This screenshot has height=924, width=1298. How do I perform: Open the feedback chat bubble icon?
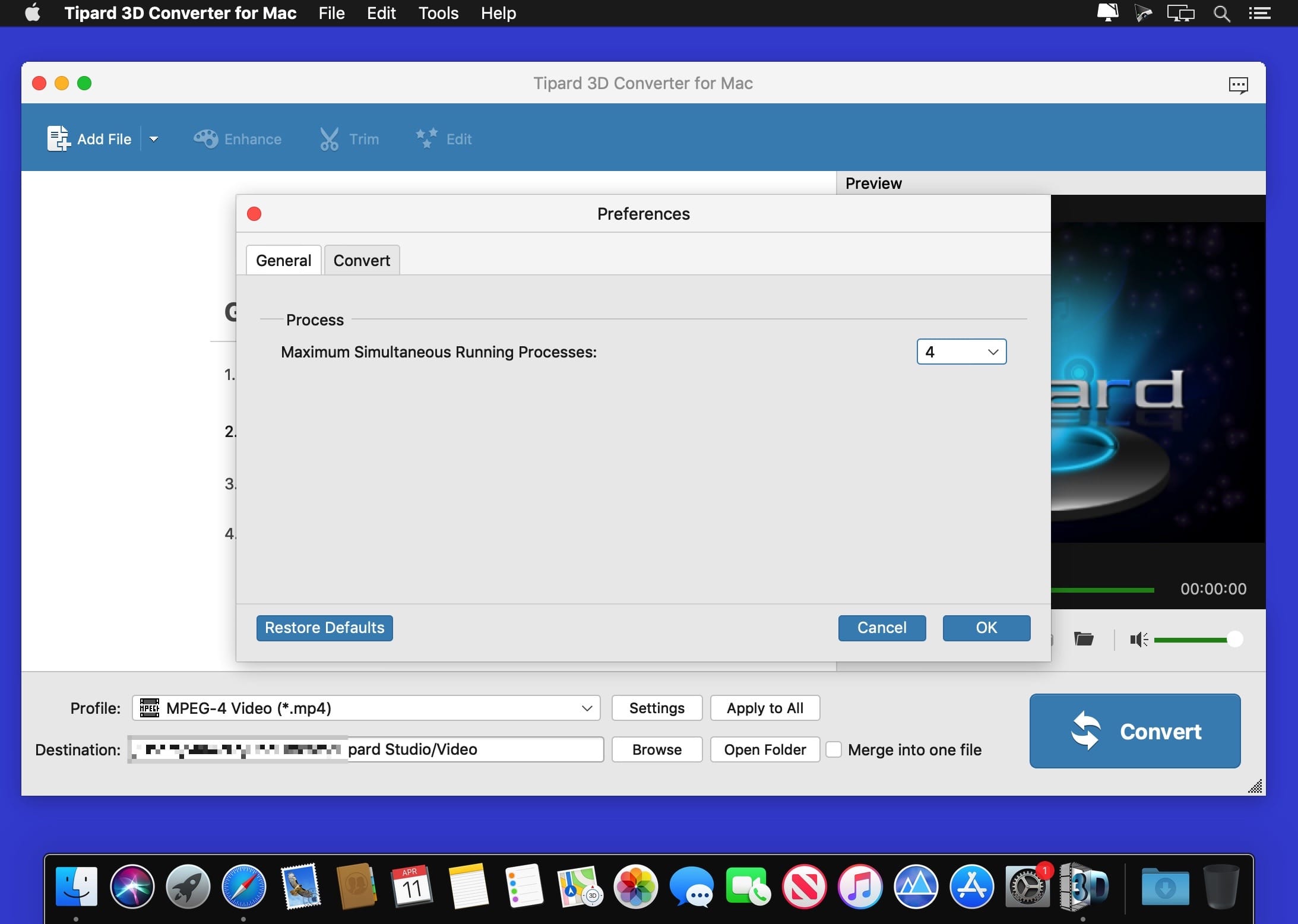click(x=1238, y=84)
